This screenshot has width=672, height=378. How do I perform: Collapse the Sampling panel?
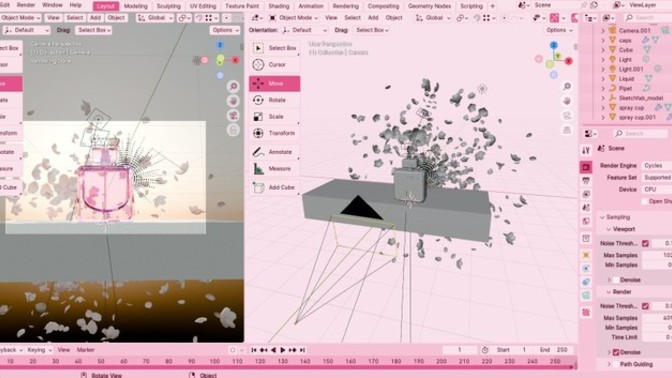[602, 217]
